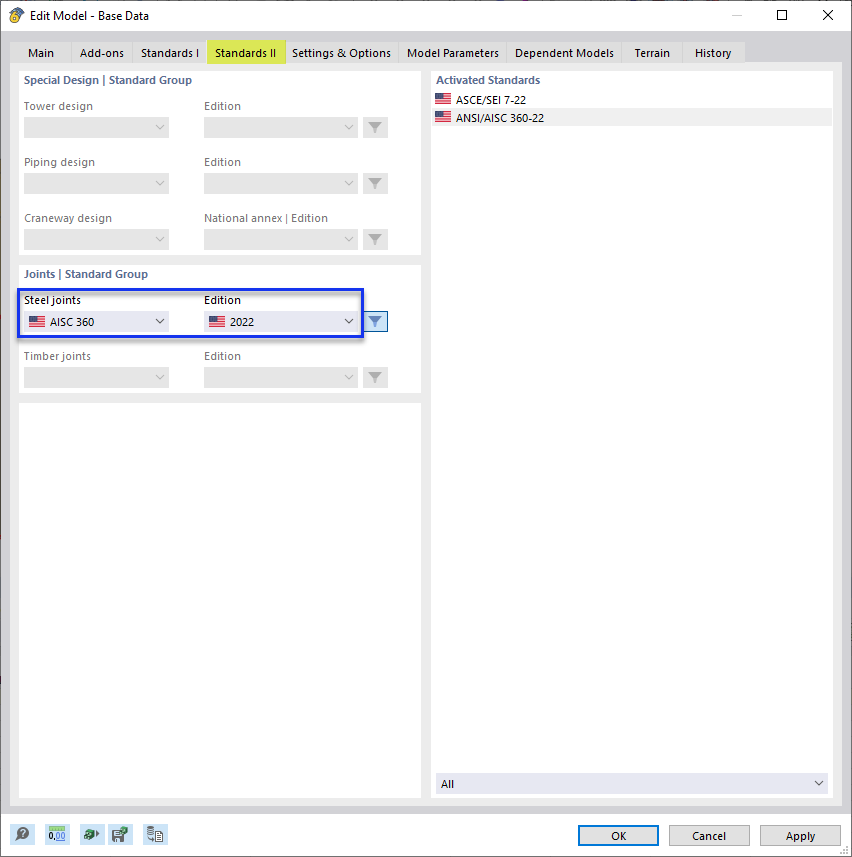Open the Model Parameters tab
Viewport: 852px width, 857px height.
click(x=453, y=53)
